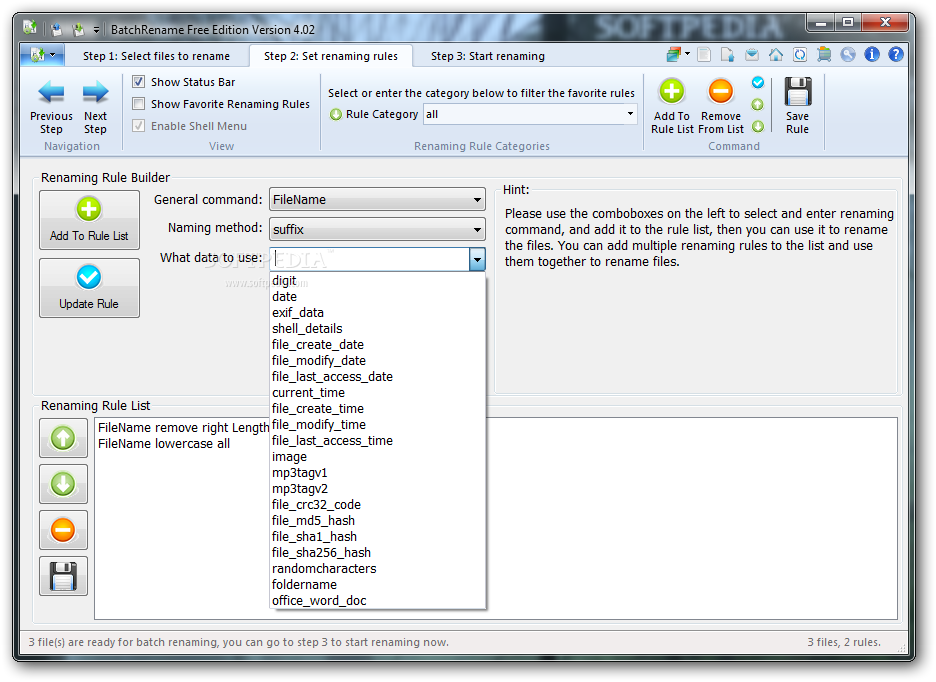Viewport: 936px width, 682px height.
Task: Select rule FileName remove right Length
Action: (183, 428)
